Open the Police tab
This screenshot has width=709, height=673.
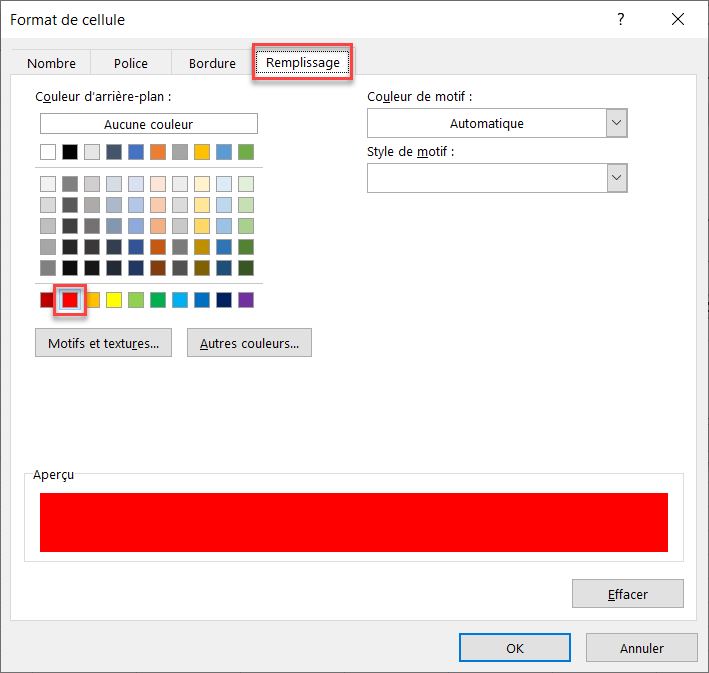(131, 63)
